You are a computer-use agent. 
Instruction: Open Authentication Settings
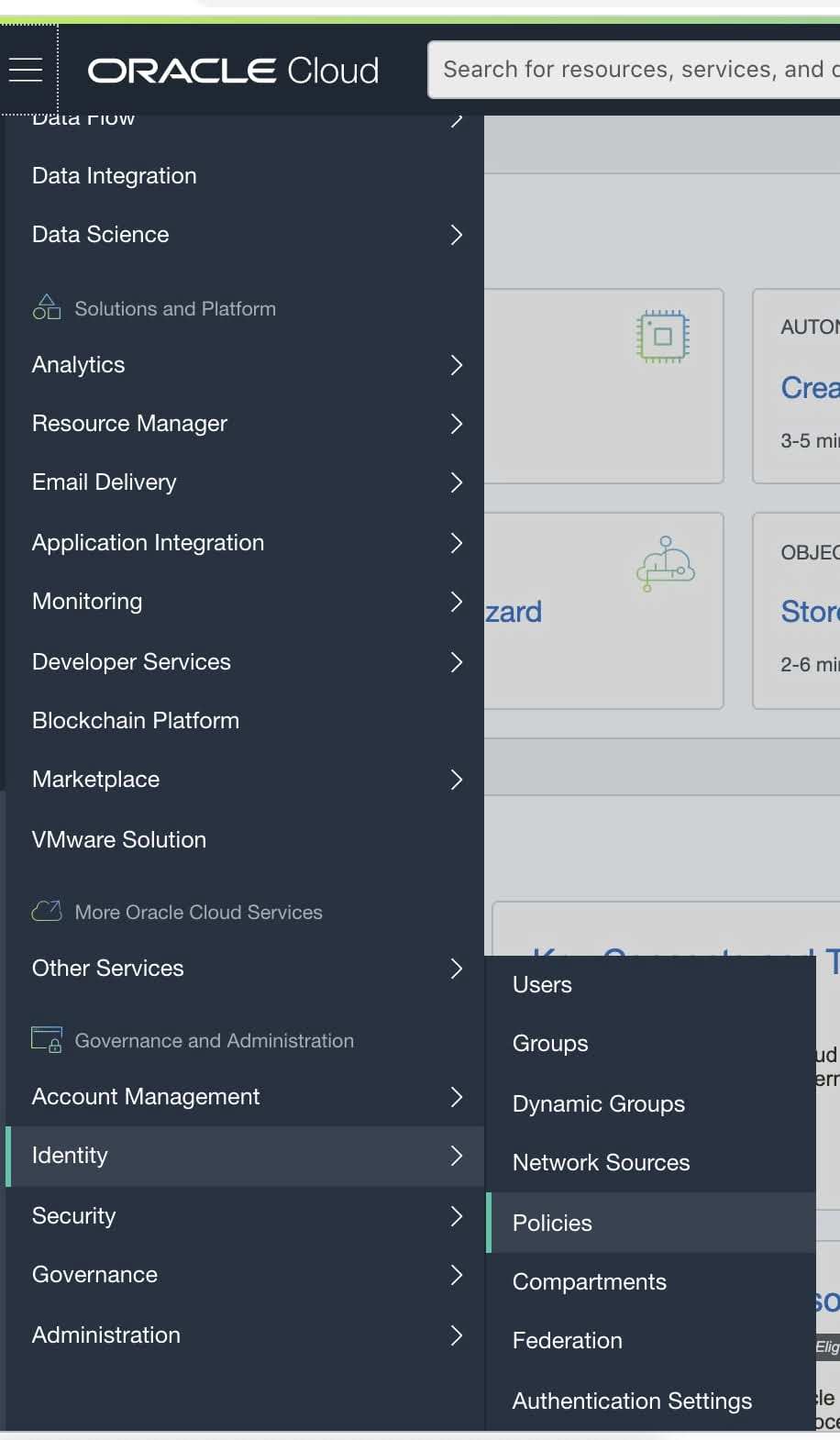[633, 1401]
